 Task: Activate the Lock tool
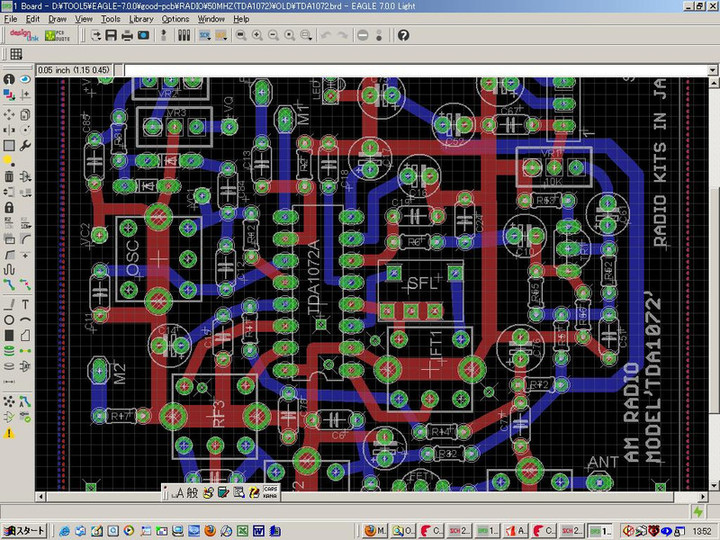[x=9, y=208]
